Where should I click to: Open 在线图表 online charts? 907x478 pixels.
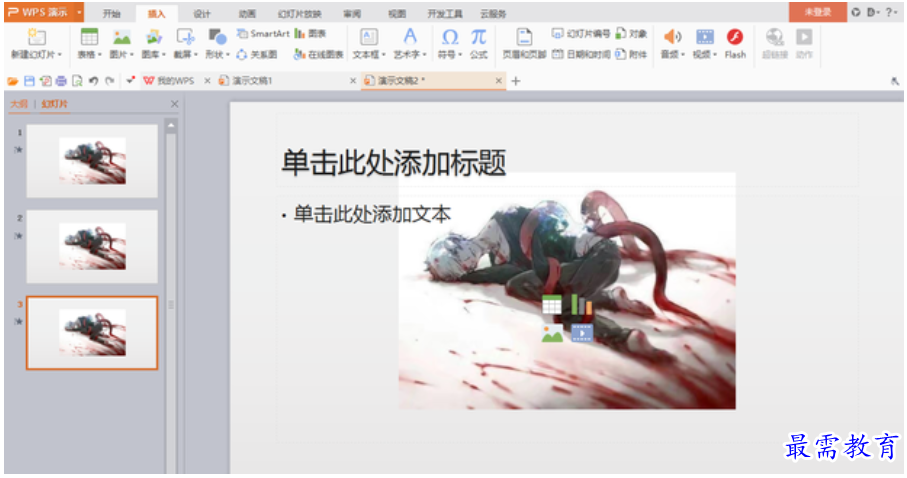pyautogui.click(x=318, y=54)
